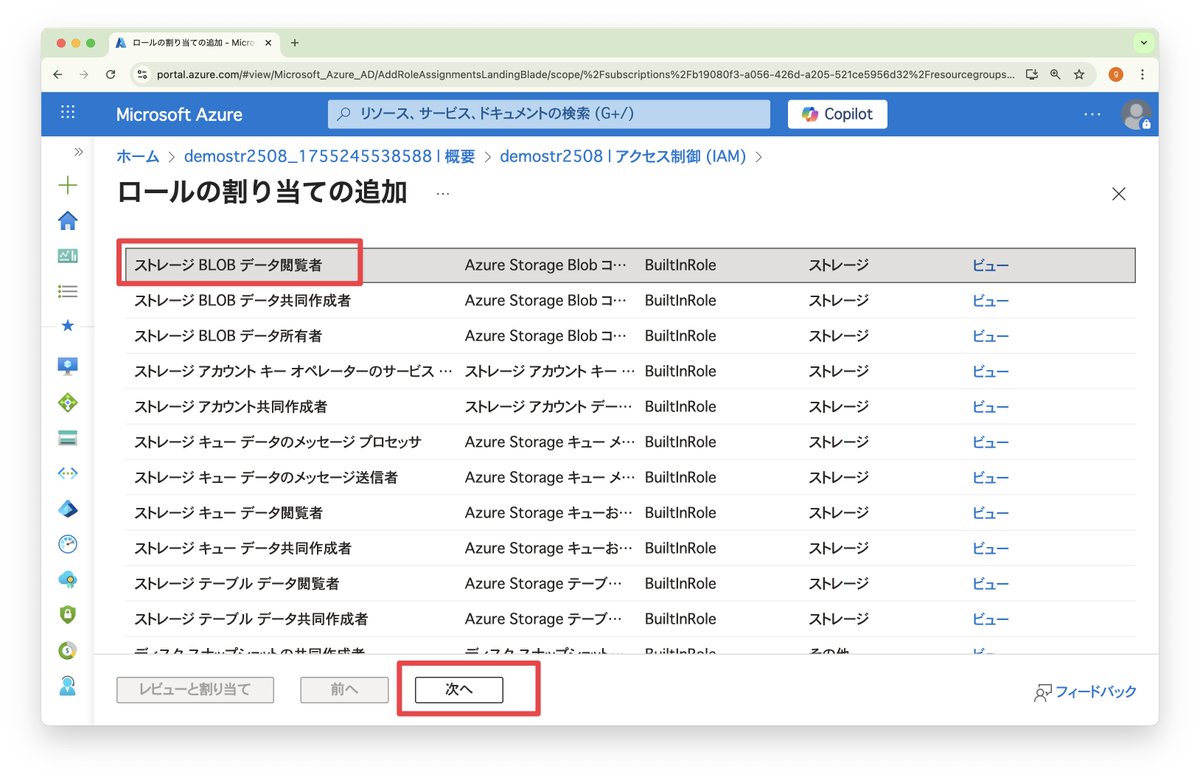The image size is (1200, 780).
Task: Select the Virtual machines sidebar icon
Action: (x=67, y=365)
